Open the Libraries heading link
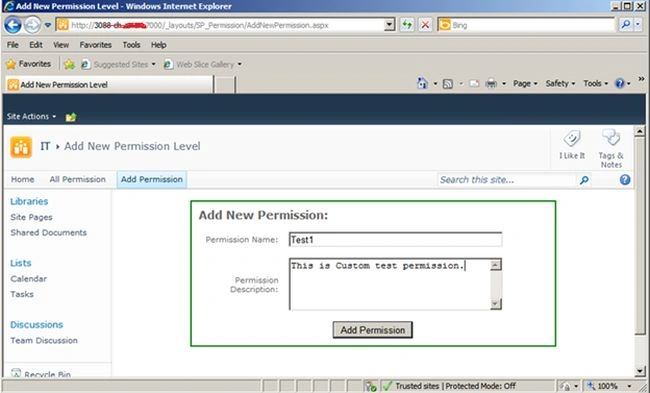Viewport: 650px width, 393px height. [x=29, y=201]
